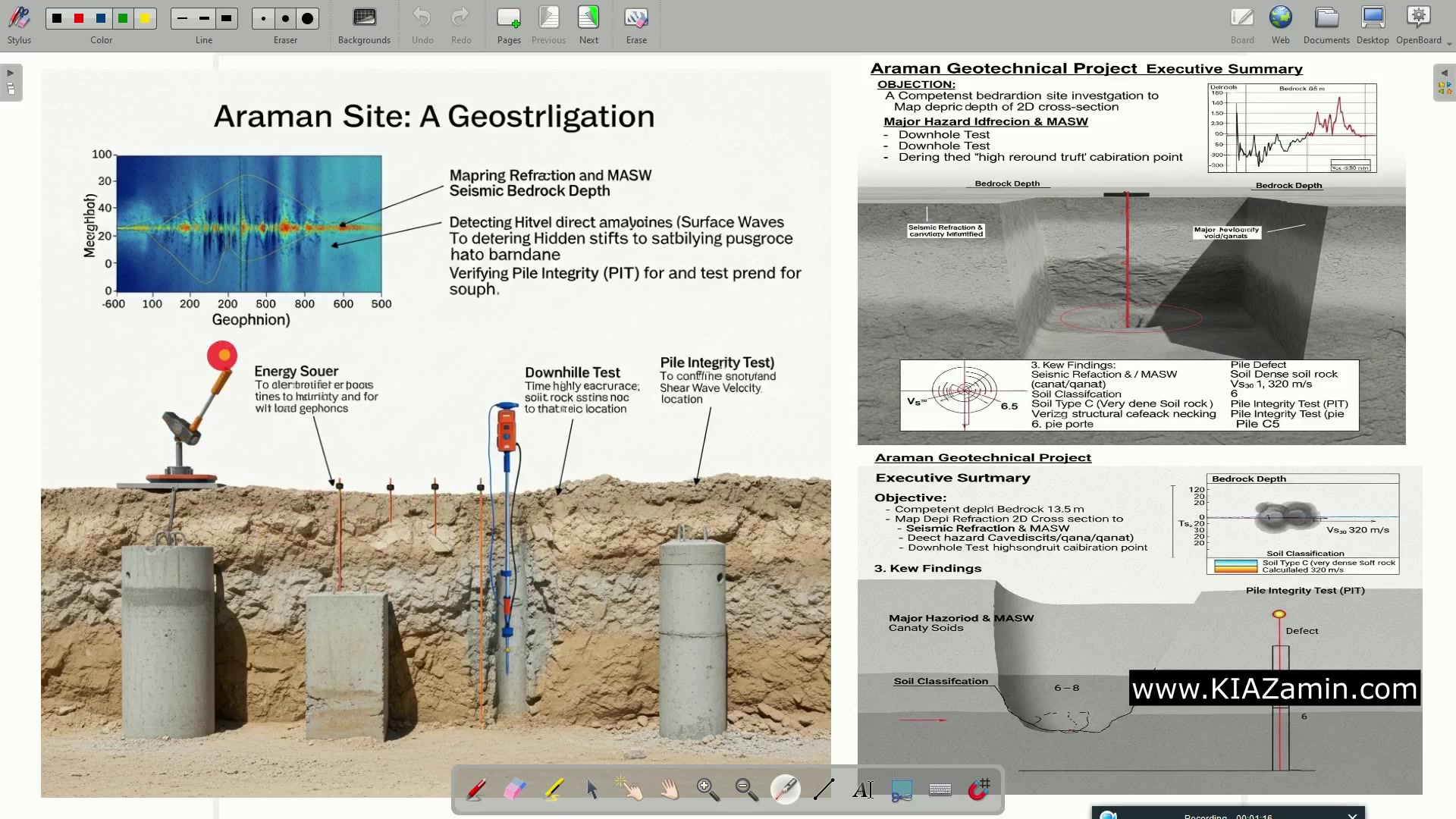1456x819 pixels.
Task: Select the text writing tool
Action: click(x=862, y=789)
